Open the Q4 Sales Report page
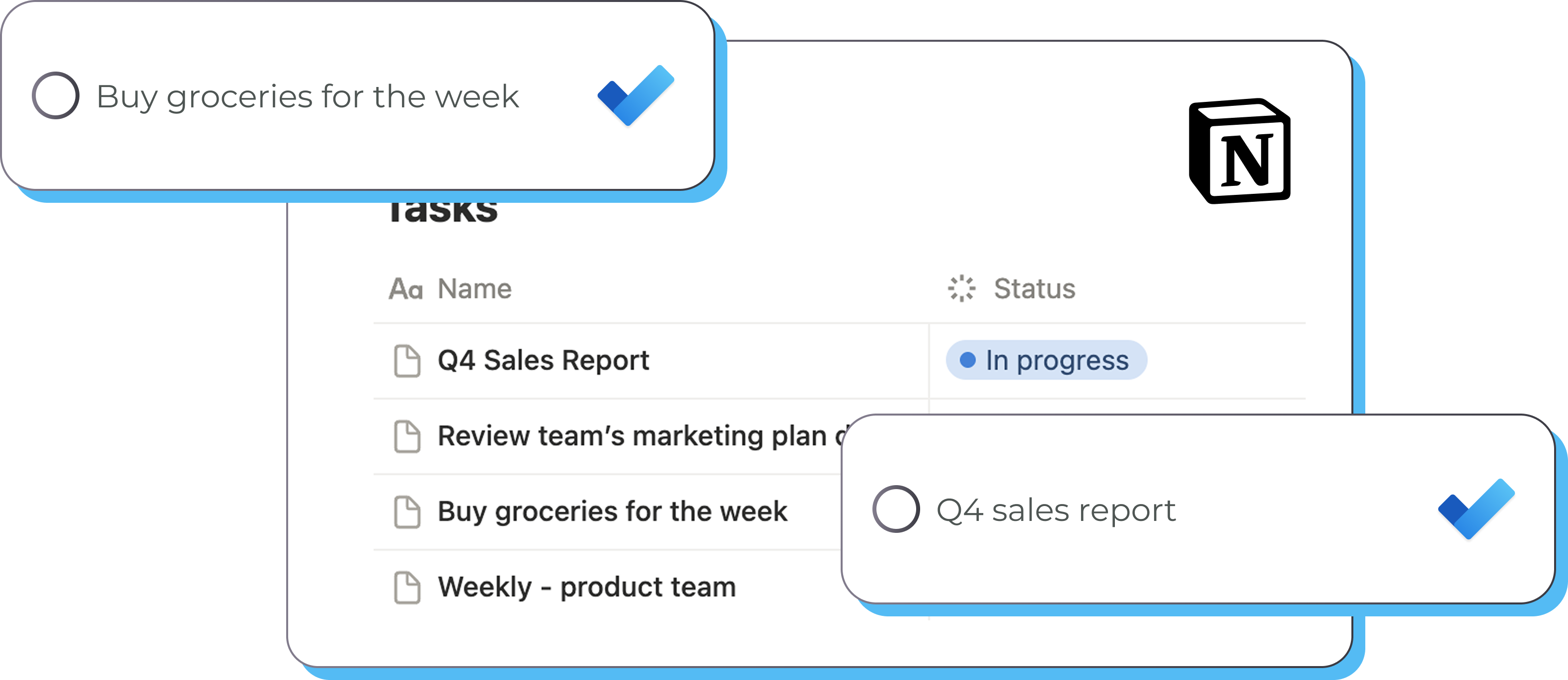Viewport: 1568px width, 680px height. (543, 360)
